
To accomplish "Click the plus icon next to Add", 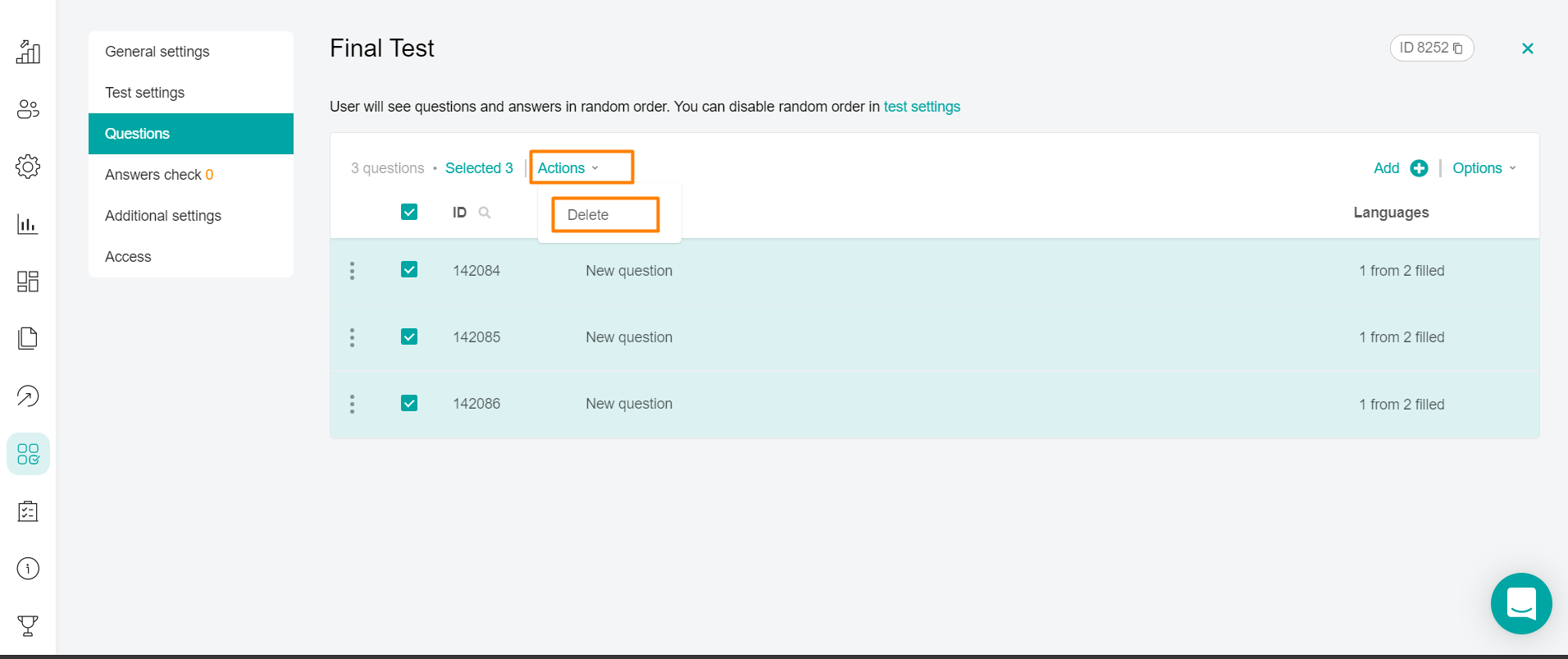I will point(1419,168).
